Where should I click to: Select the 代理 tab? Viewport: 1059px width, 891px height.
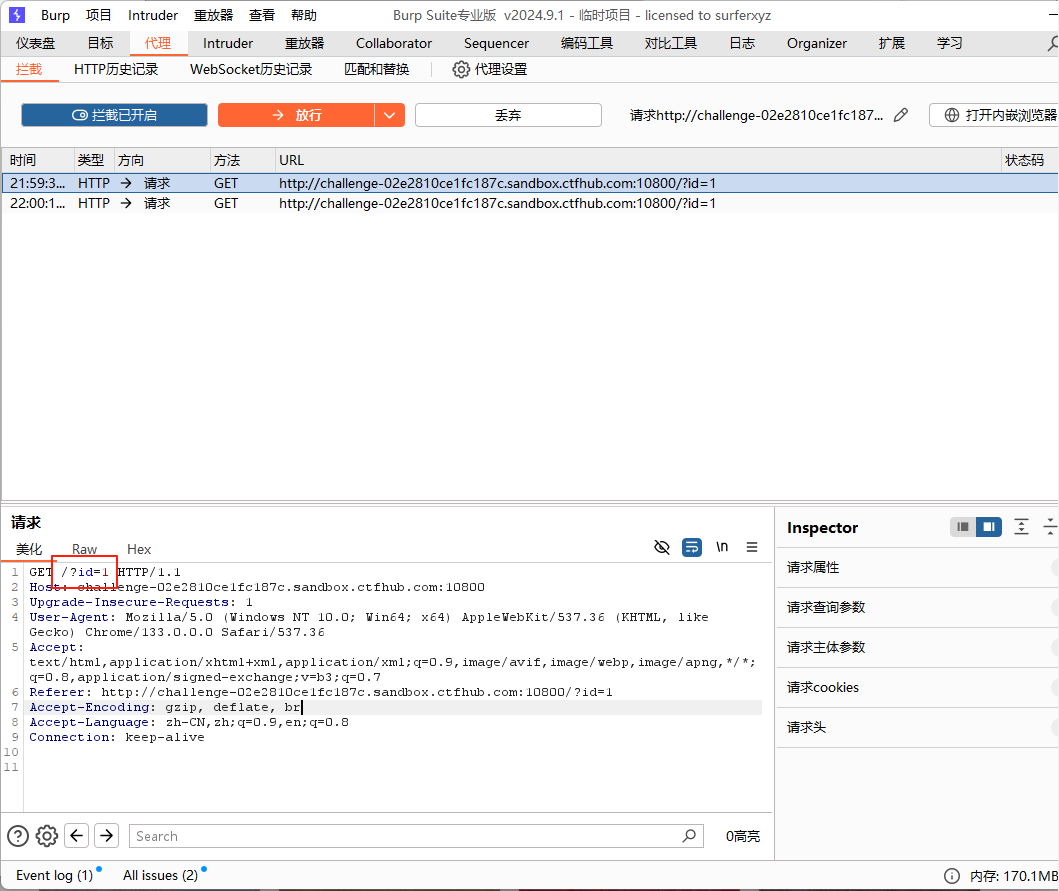point(158,43)
